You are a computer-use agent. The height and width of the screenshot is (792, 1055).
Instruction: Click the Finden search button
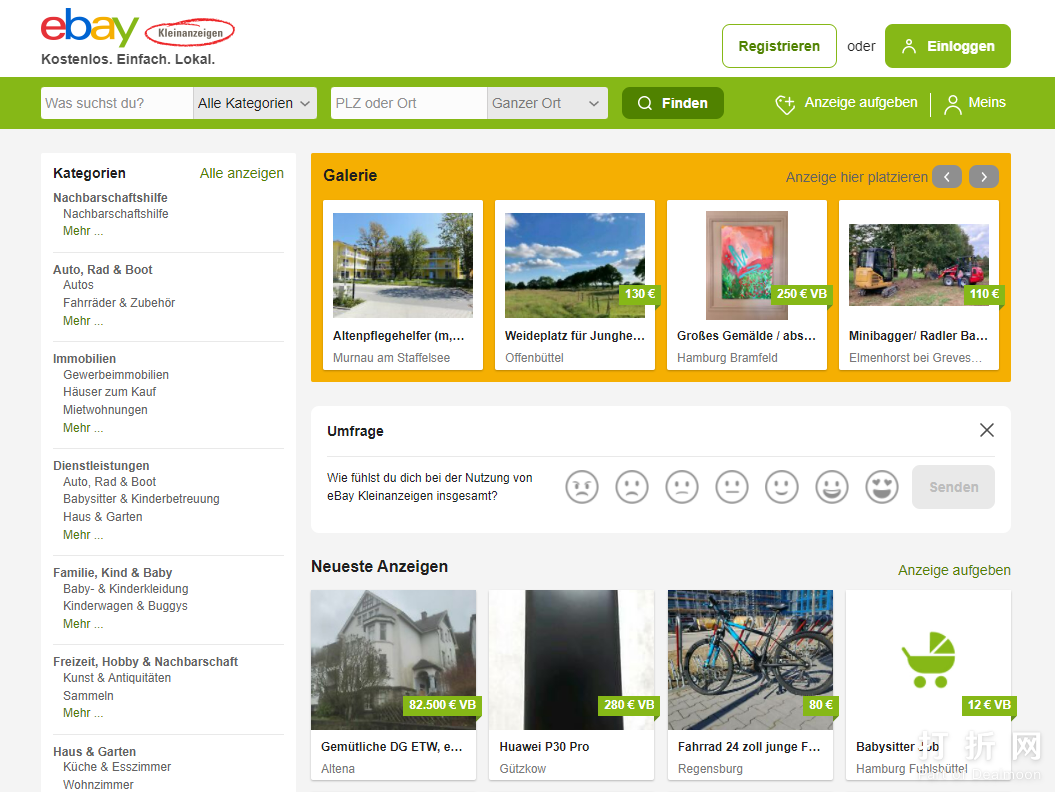pyautogui.click(x=672, y=103)
